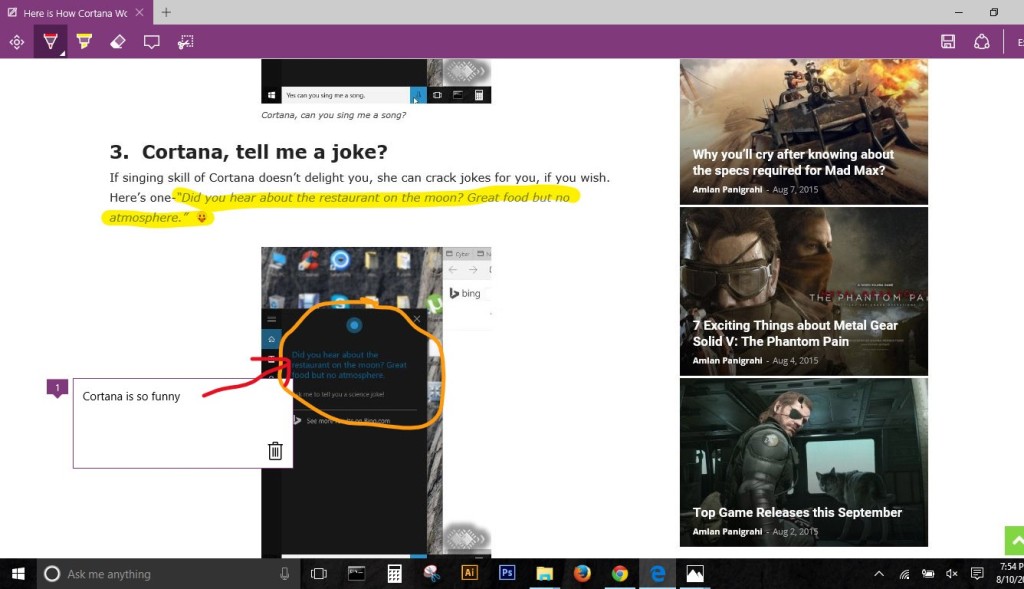The height and width of the screenshot is (589, 1024).
Task: Show hidden icons in the system tray
Action: click(x=878, y=573)
